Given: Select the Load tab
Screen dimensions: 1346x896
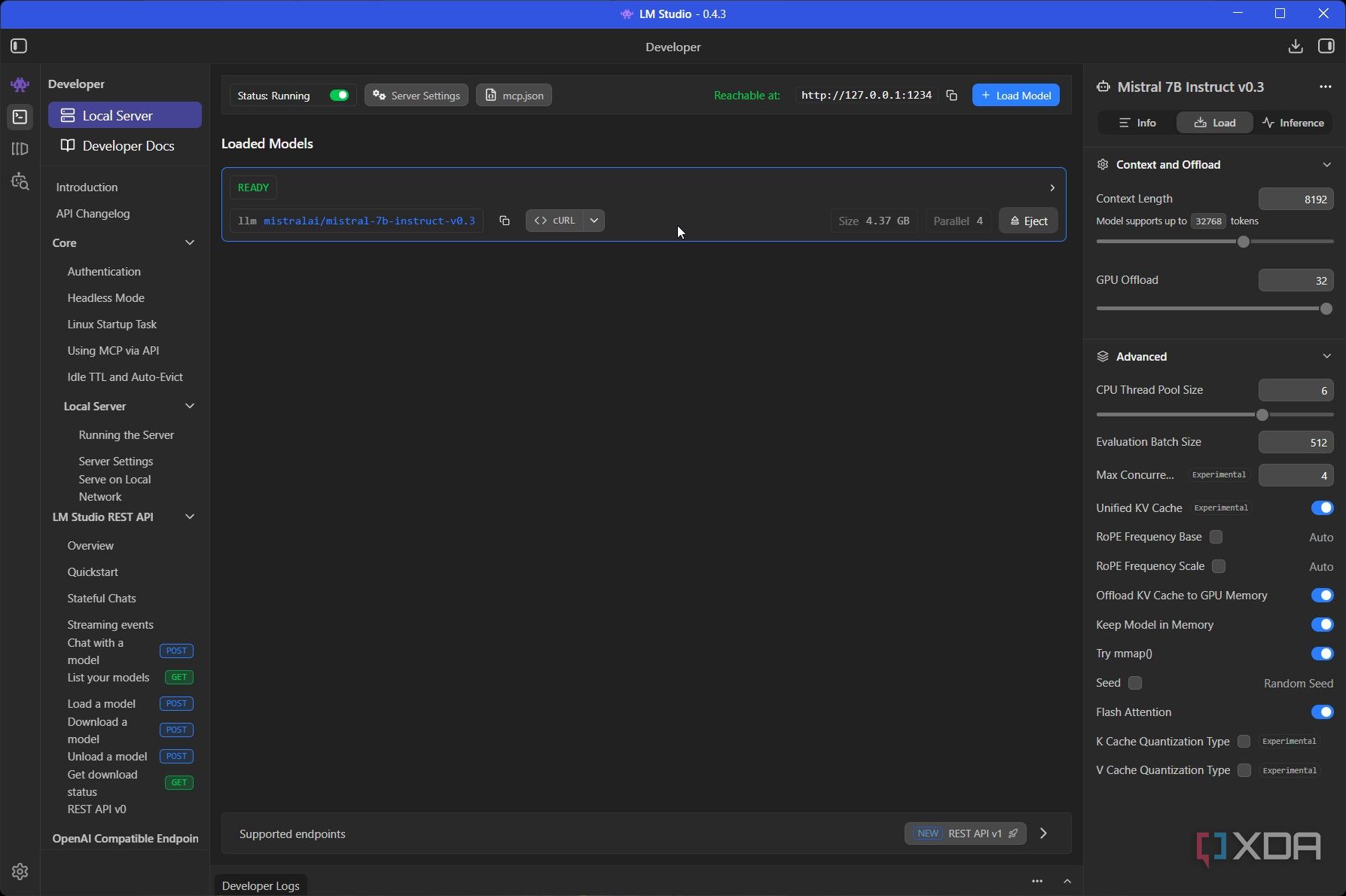Looking at the screenshot, I should [1215, 123].
